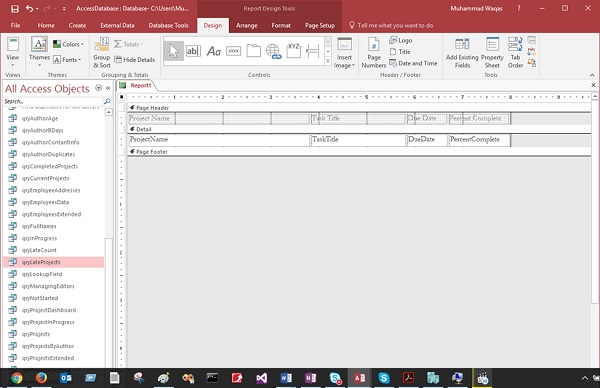Screen dimensions: 600x388
Task: Select the Label control (Aa)
Action: [x=214, y=51]
